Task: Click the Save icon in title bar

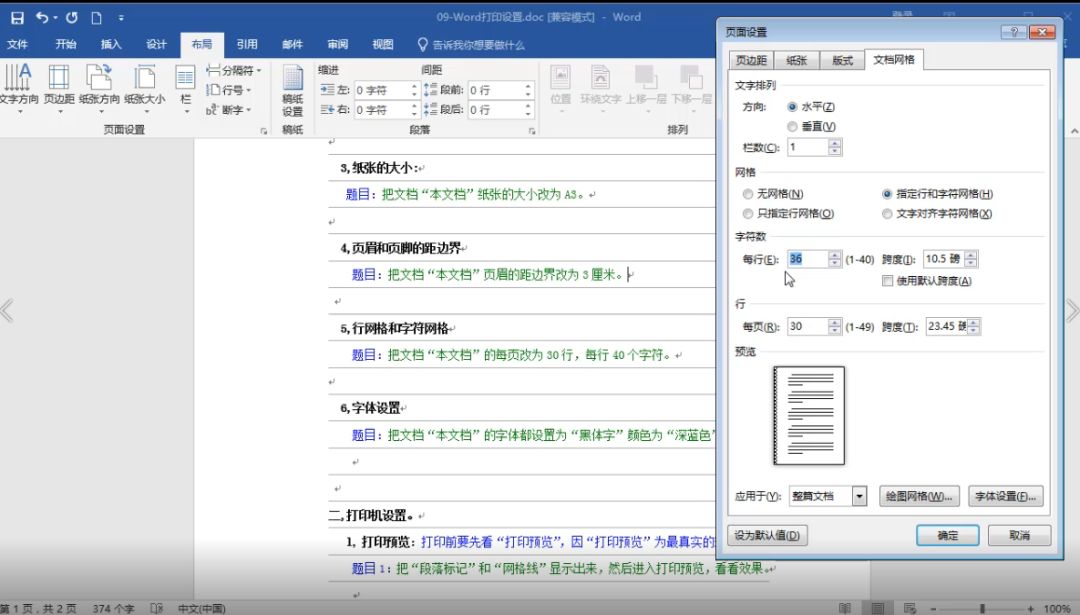Action: click(x=17, y=17)
